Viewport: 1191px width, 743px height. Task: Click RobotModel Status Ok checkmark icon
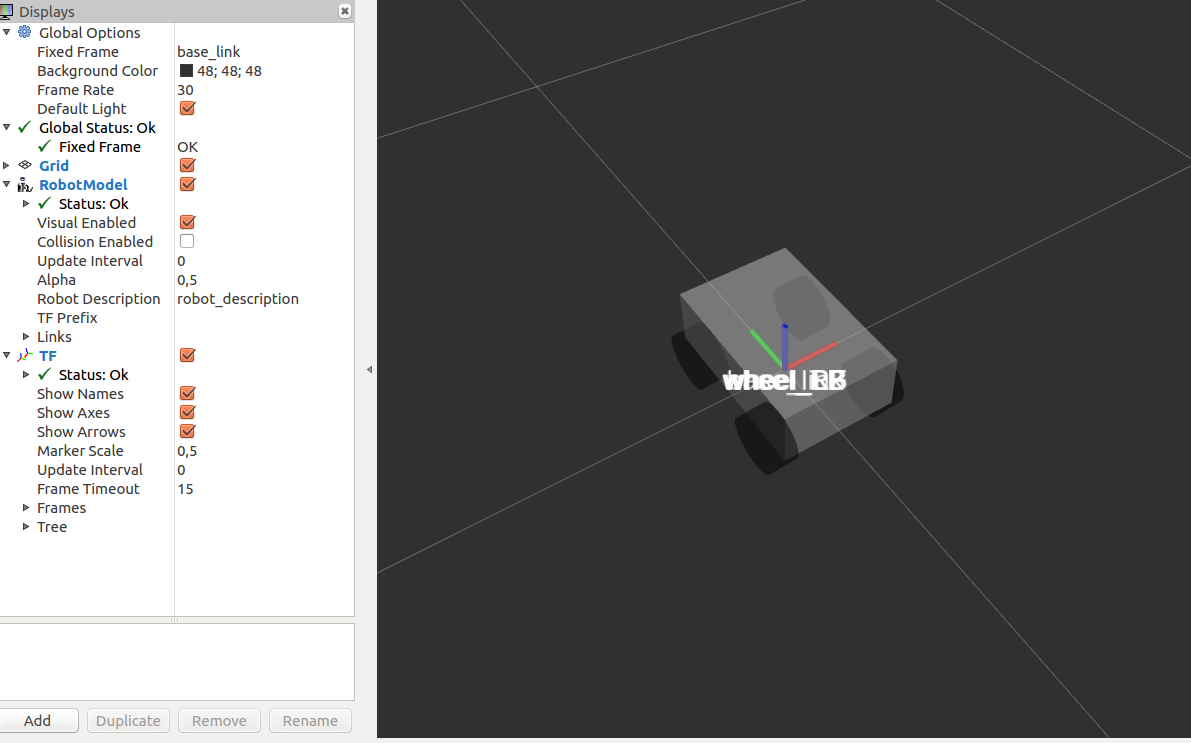click(x=45, y=203)
